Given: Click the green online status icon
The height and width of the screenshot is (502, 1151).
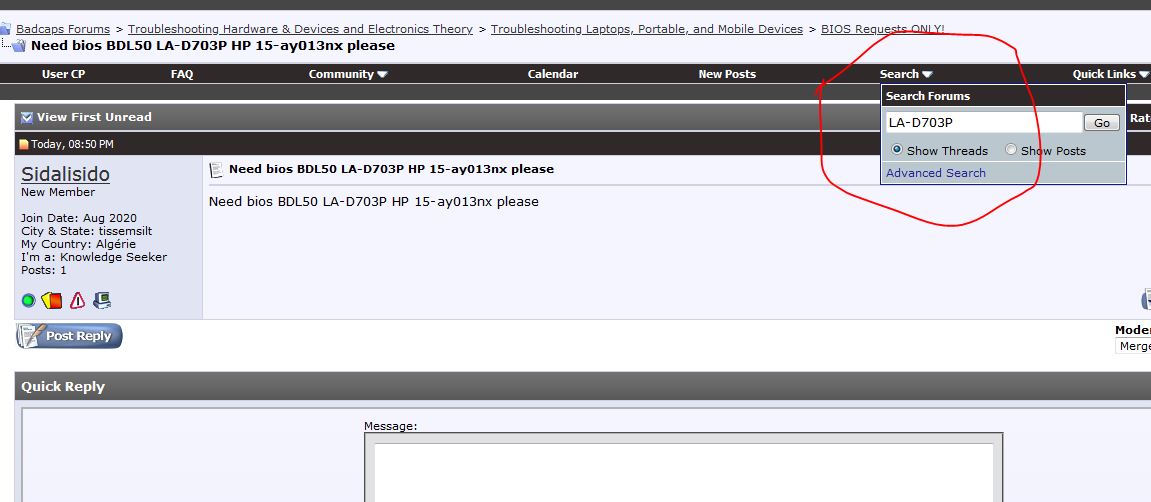Looking at the screenshot, I should pos(28,300).
